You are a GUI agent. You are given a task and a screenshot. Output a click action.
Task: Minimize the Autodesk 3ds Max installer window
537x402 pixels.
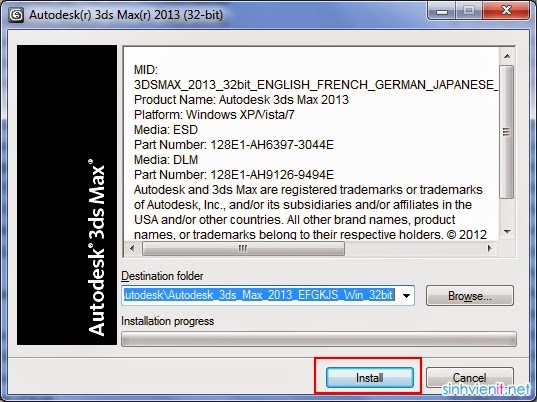coord(442,12)
